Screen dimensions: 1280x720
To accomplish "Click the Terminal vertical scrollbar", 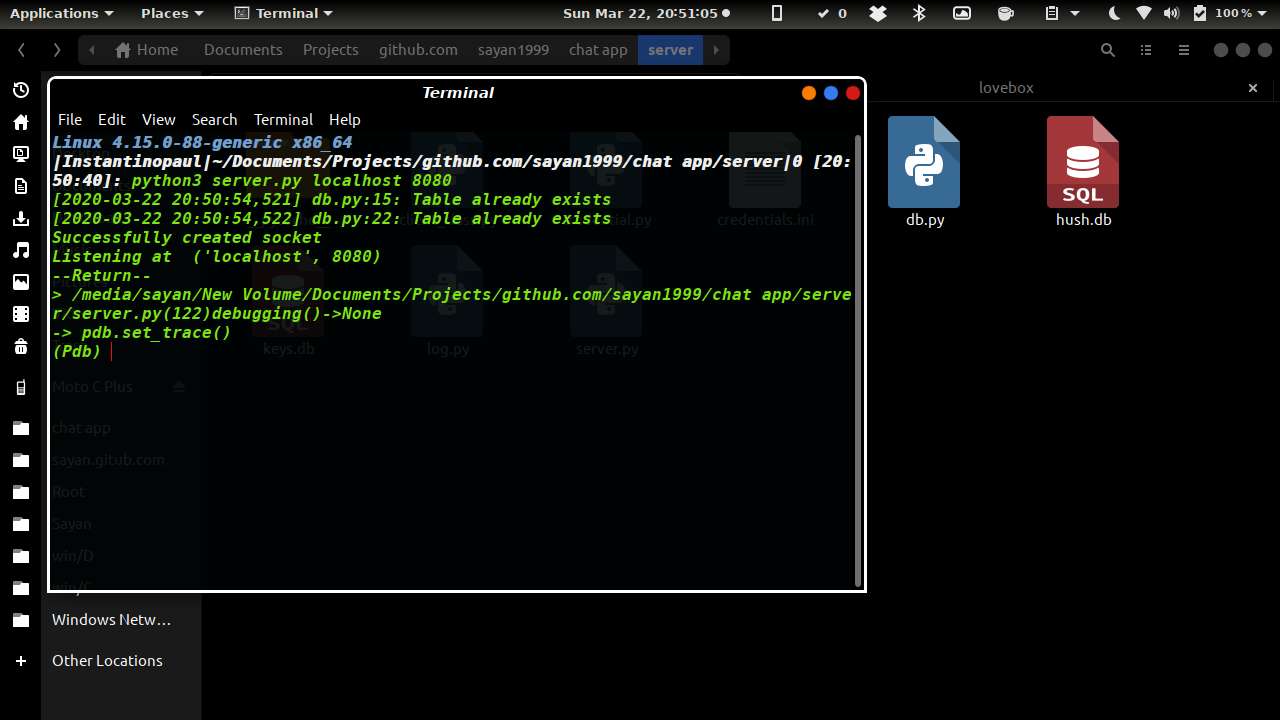I will point(858,360).
